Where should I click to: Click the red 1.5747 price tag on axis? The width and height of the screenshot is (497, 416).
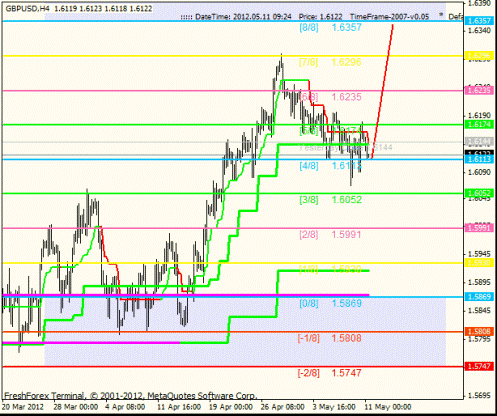tap(479, 366)
